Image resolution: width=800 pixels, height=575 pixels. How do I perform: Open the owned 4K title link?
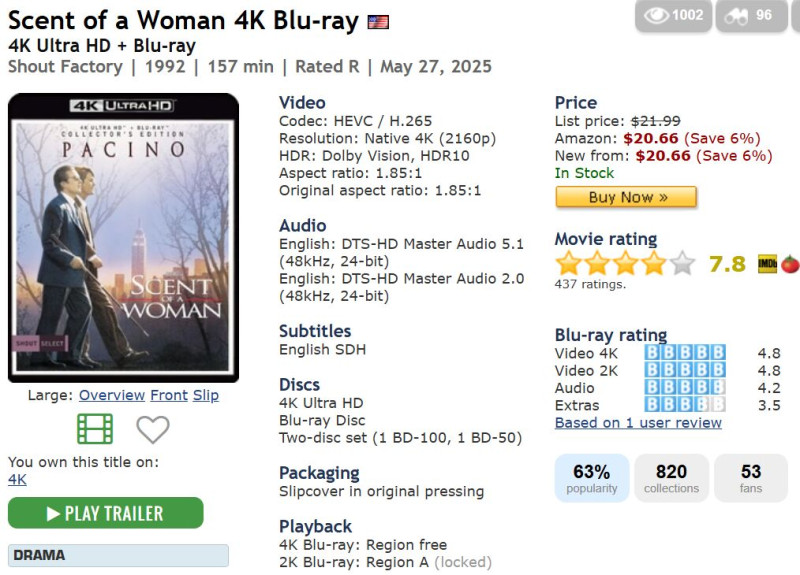coord(17,480)
